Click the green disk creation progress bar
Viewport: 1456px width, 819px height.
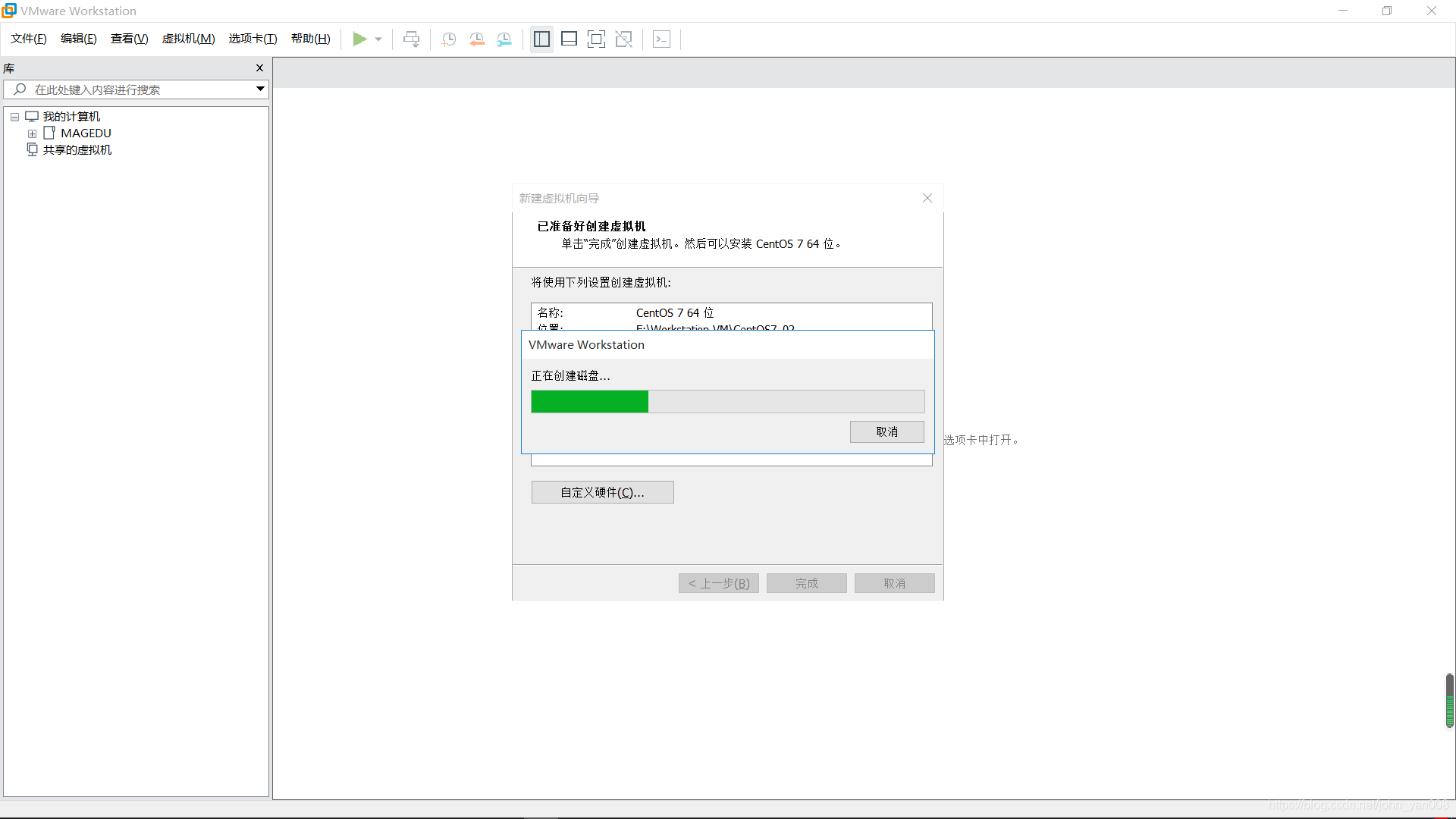pyautogui.click(x=590, y=401)
